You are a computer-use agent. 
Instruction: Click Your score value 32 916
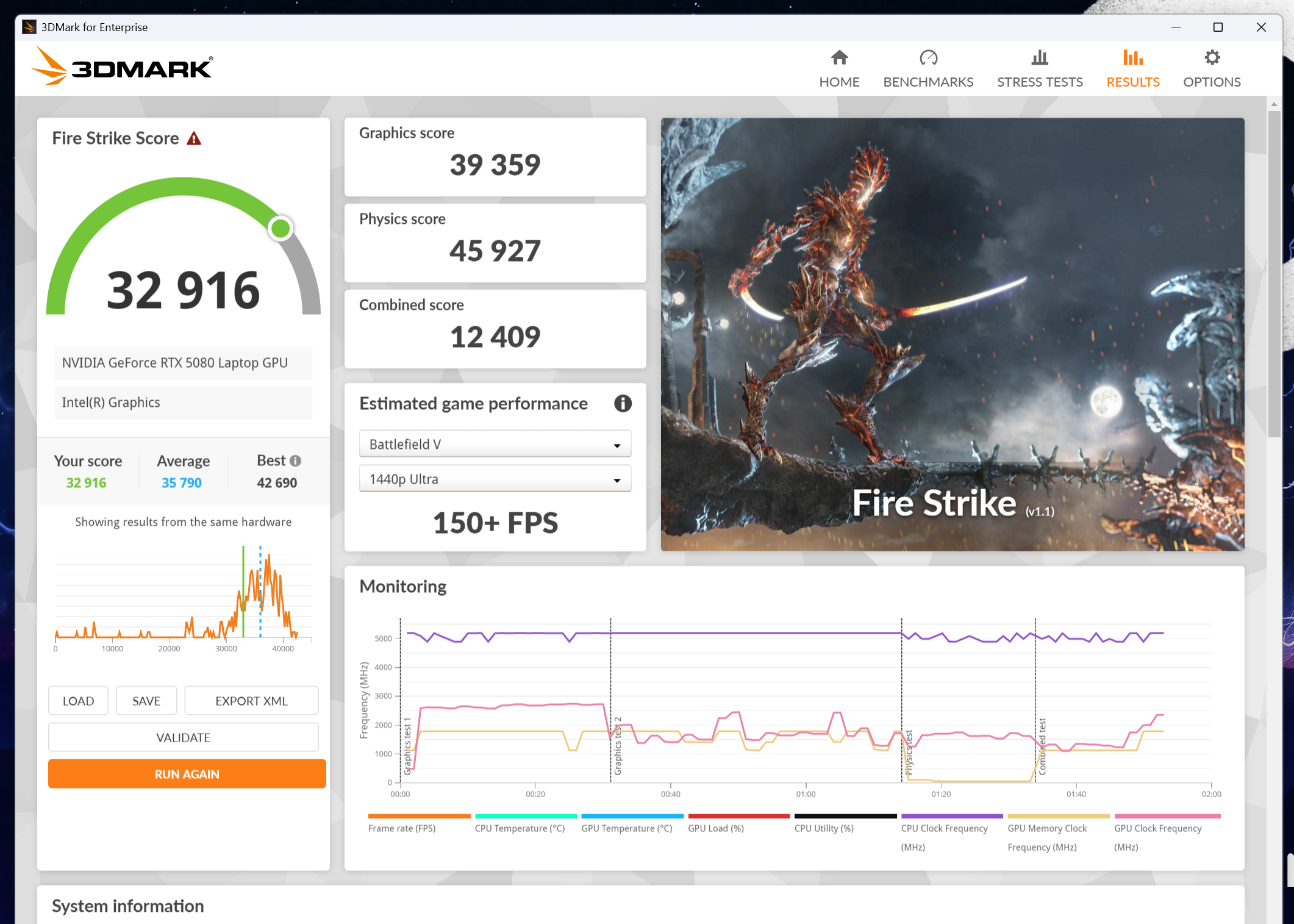[x=86, y=483]
